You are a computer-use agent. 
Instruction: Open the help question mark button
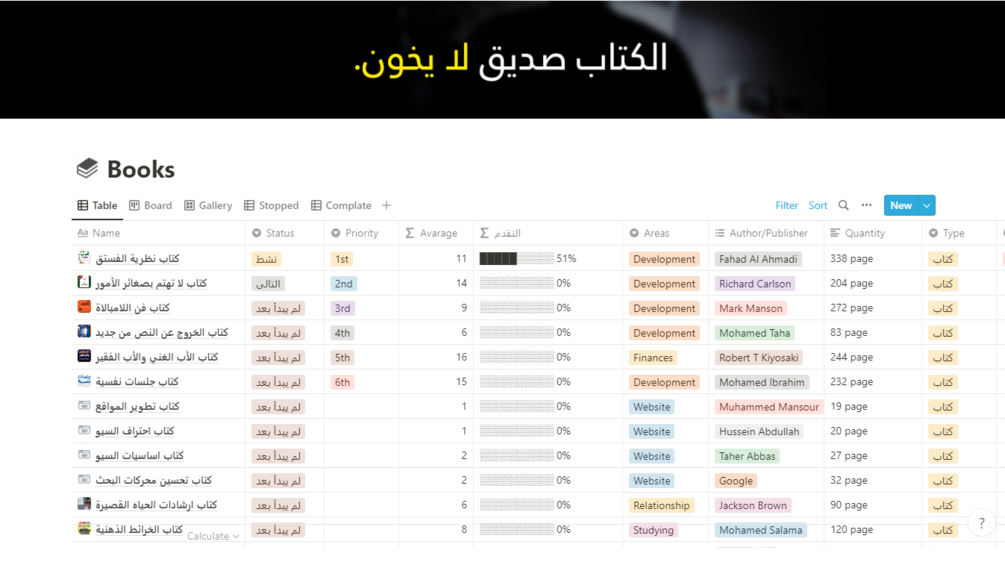[x=981, y=523]
